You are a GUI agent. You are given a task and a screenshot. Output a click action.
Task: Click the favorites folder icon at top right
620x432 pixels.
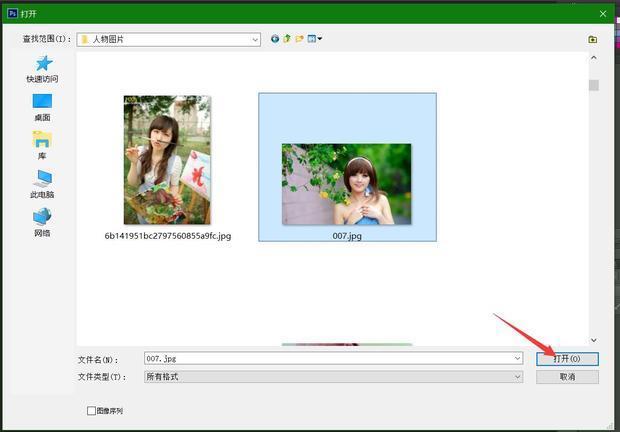[593, 39]
